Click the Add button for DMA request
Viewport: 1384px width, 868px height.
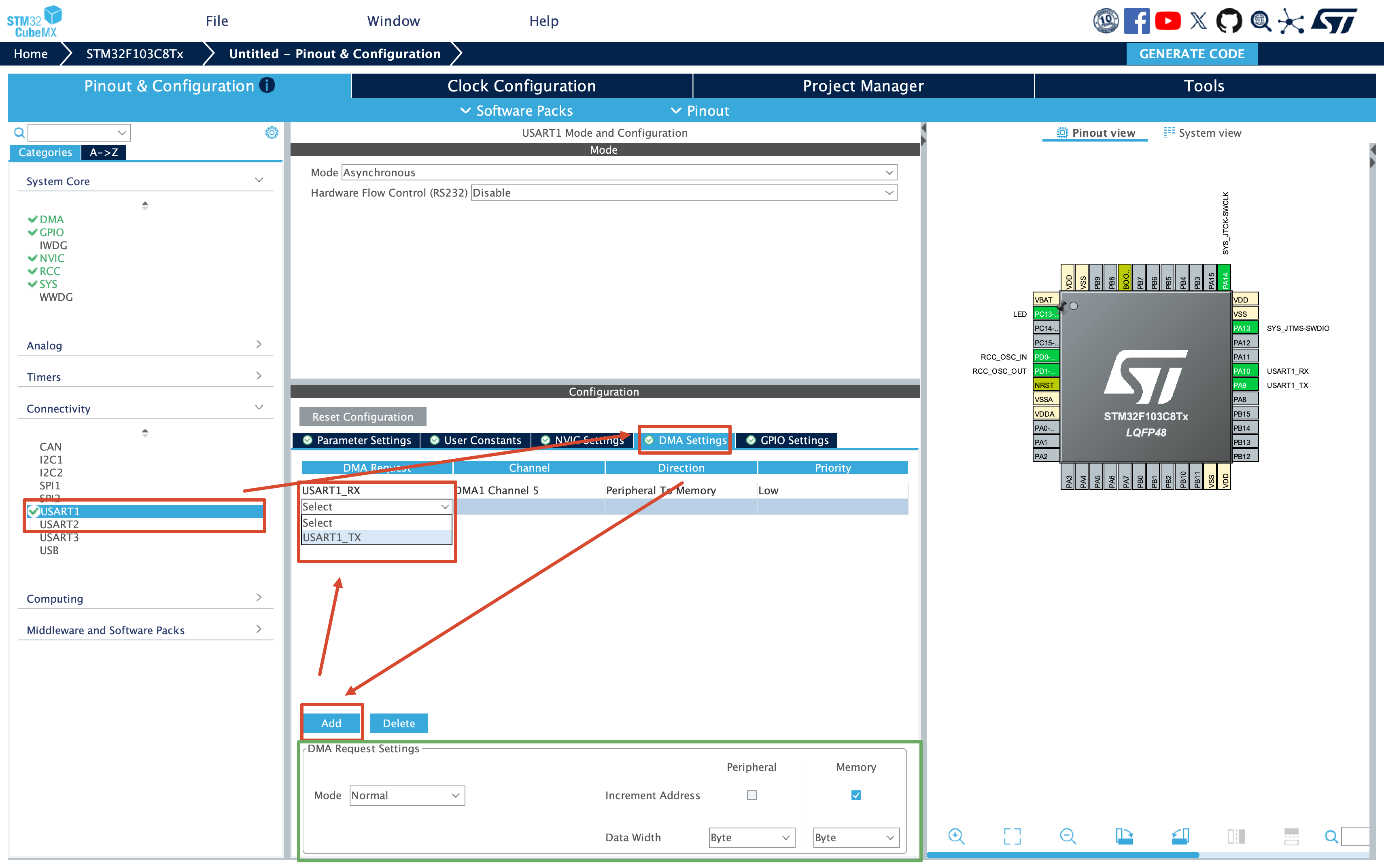pos(331,723)
